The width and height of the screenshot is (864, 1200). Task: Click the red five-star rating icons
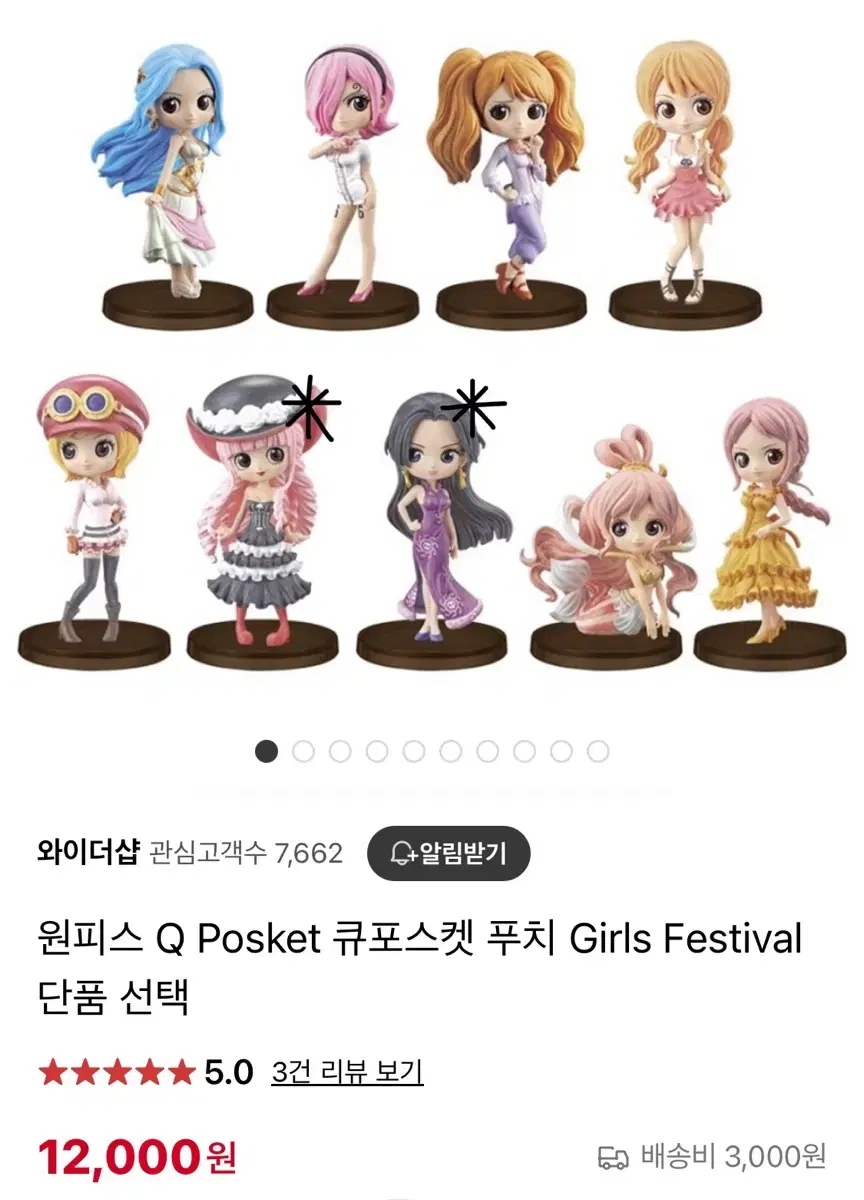pyautogui.click(x=116, y=1072)
